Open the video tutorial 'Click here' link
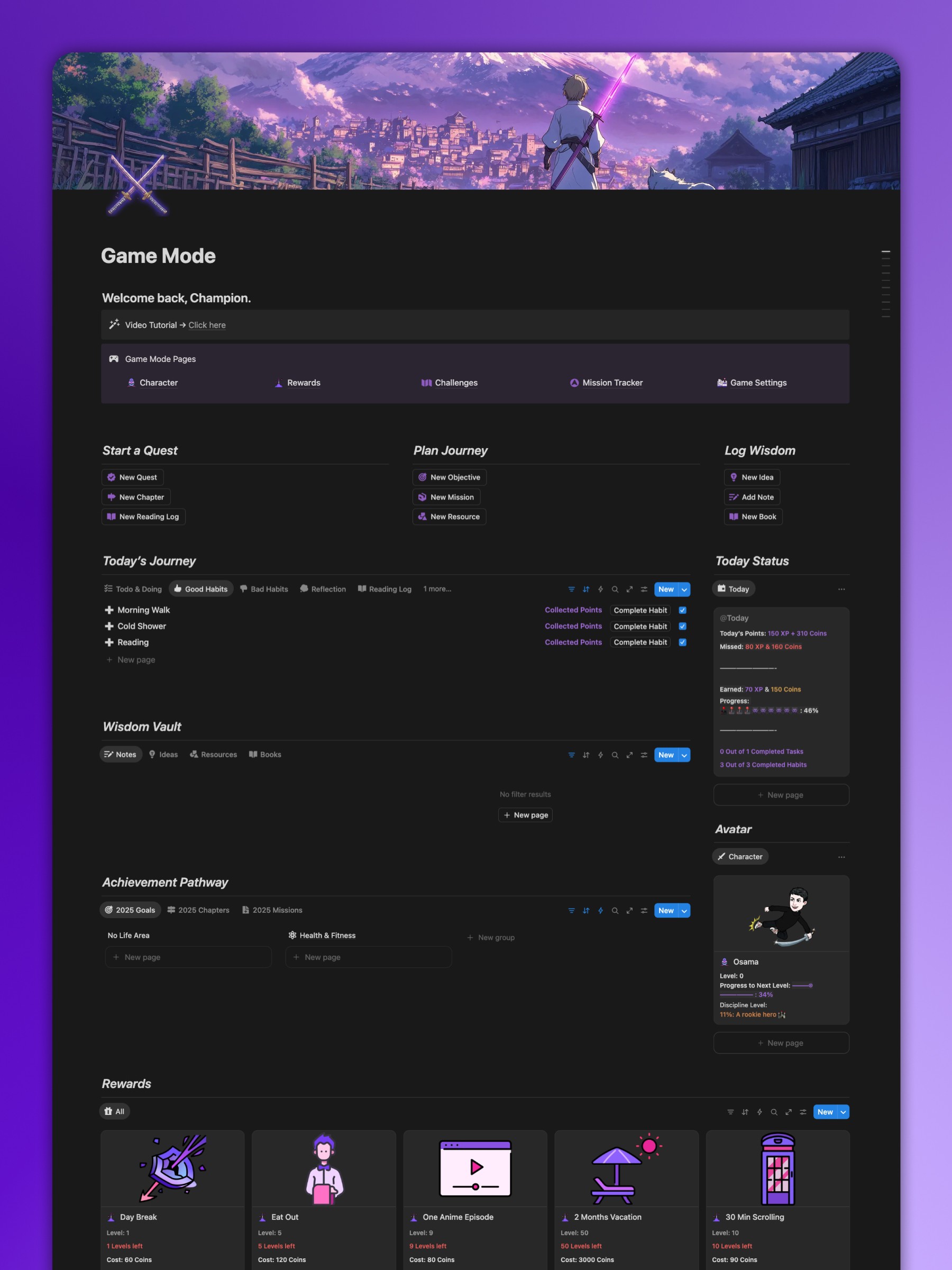 click(x=207, y=325)
